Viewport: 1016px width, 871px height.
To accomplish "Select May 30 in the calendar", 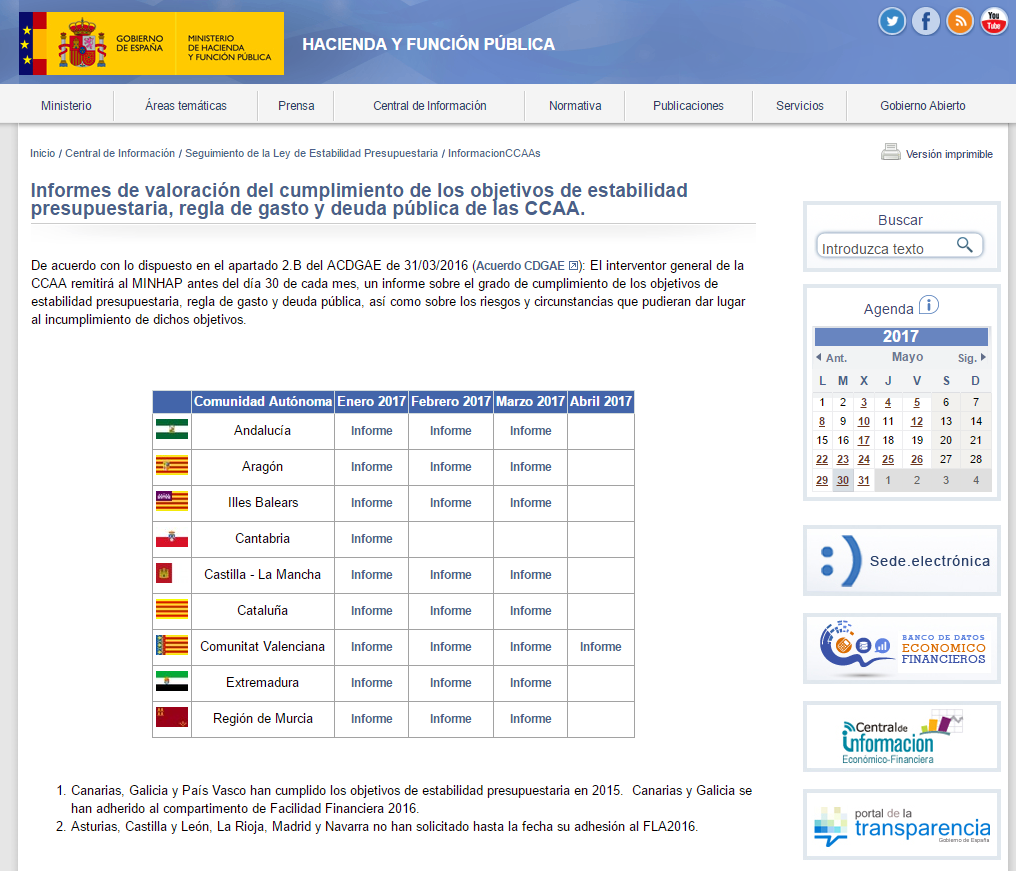I will [x=842, y=480].
